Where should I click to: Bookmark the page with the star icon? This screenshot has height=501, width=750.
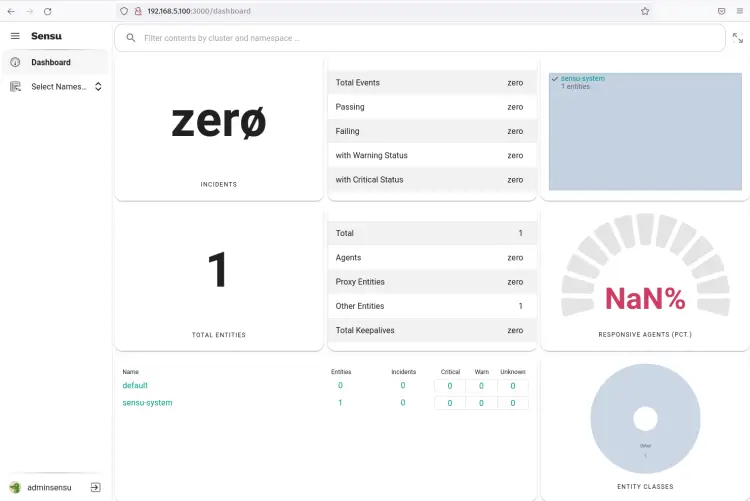click(645, 11)
